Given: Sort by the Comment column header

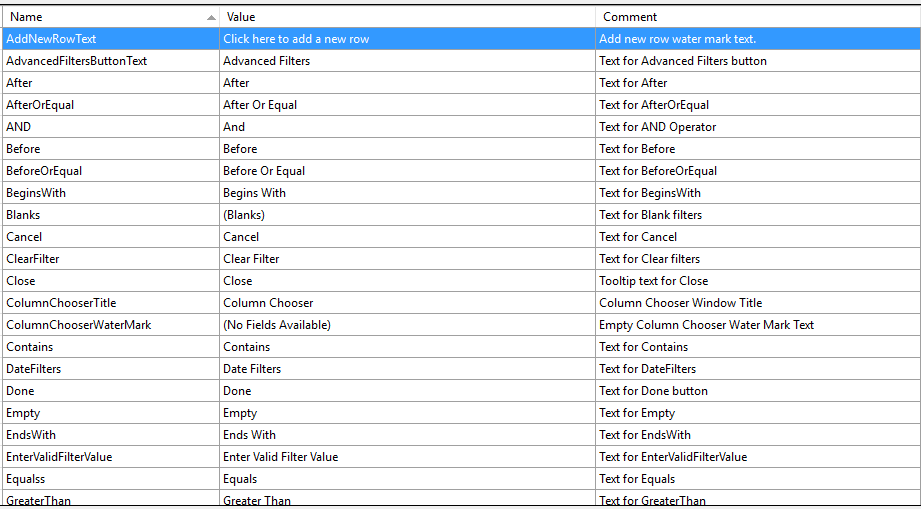Looking at the screenshot, I should (630, 17).
